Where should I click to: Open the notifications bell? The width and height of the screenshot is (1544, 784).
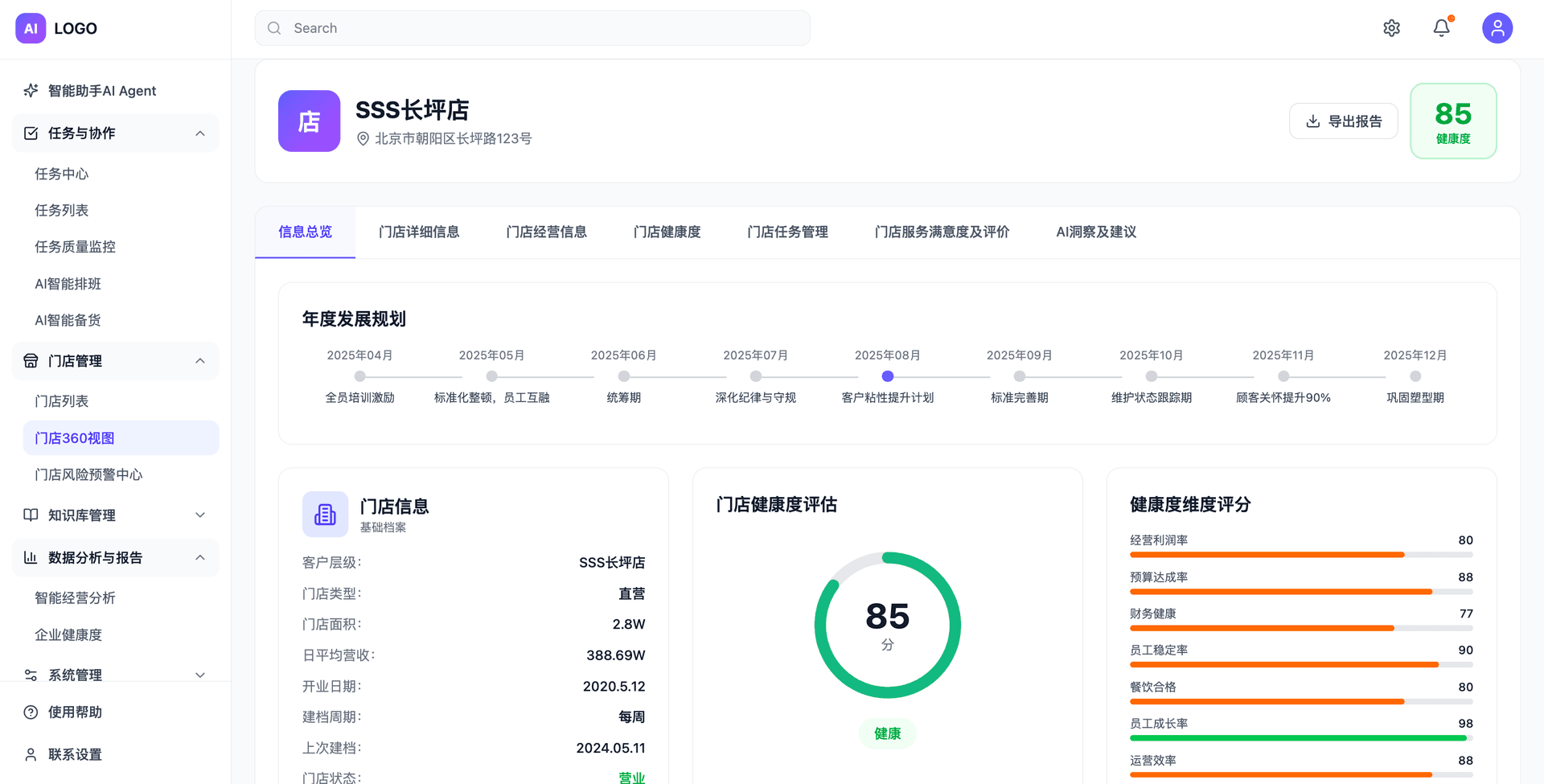pos(1441,28)
